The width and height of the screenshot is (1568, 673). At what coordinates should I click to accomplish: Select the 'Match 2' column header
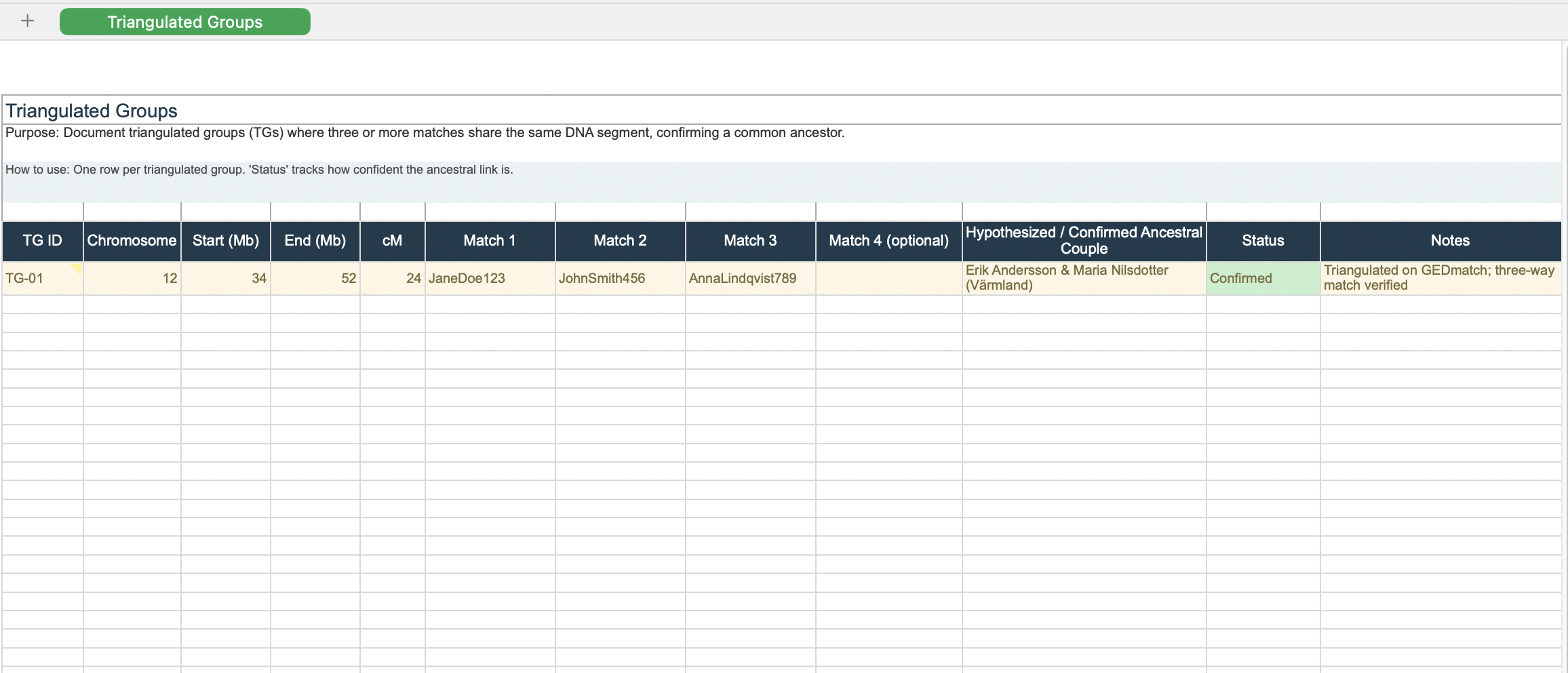pos(621,241)
